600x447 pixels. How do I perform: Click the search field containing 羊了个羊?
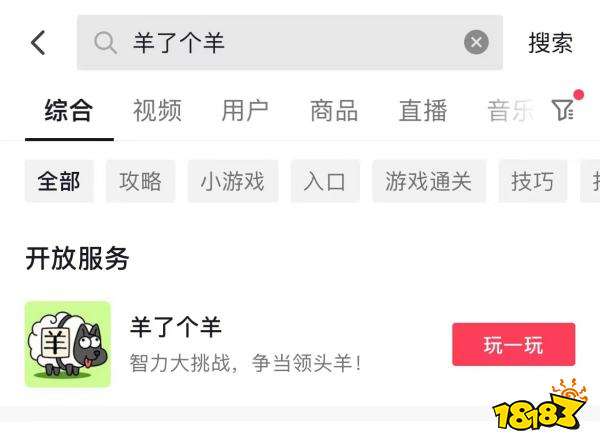coord(290,42)
